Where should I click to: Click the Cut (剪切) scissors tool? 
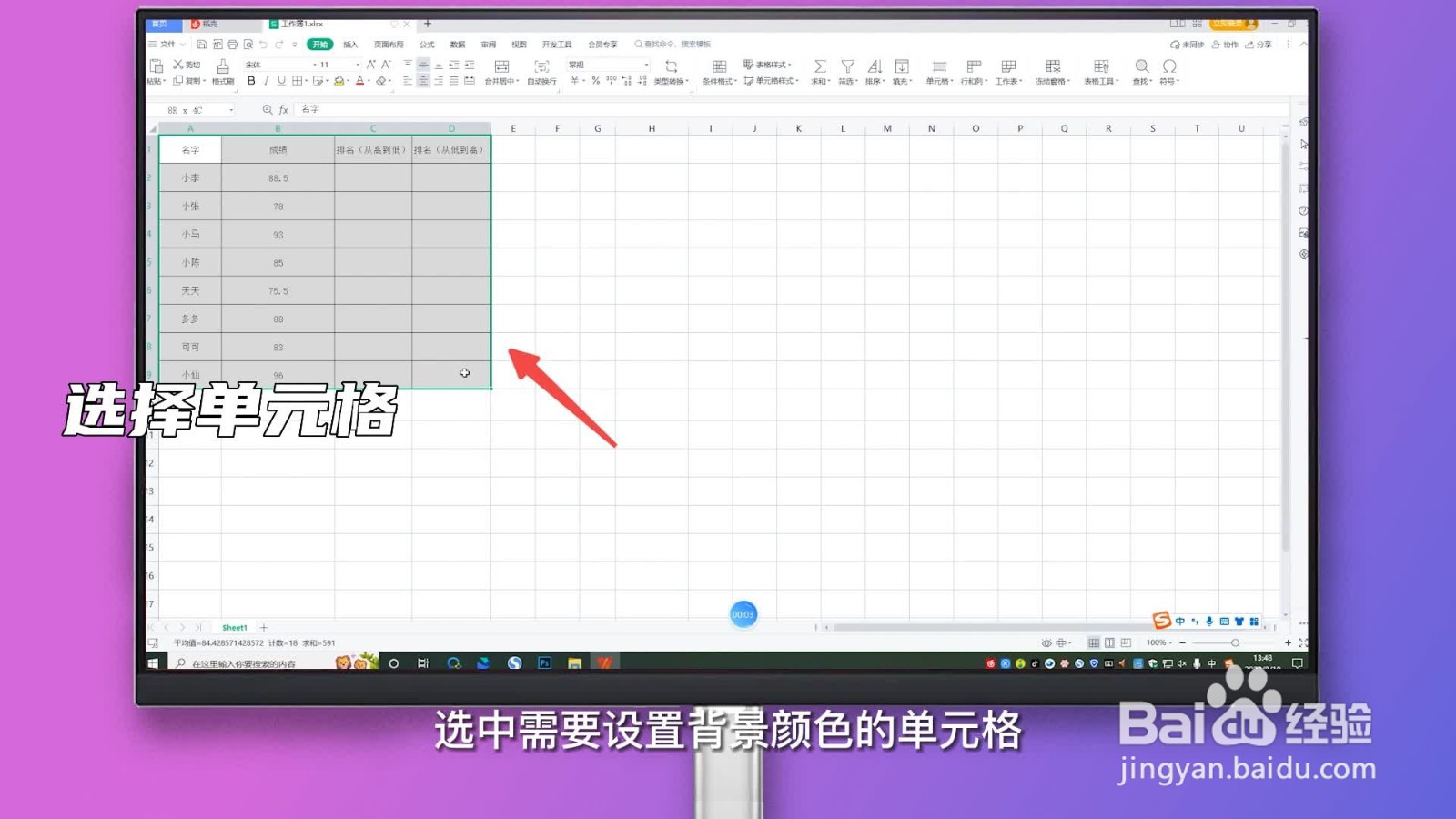click(186, 65)
